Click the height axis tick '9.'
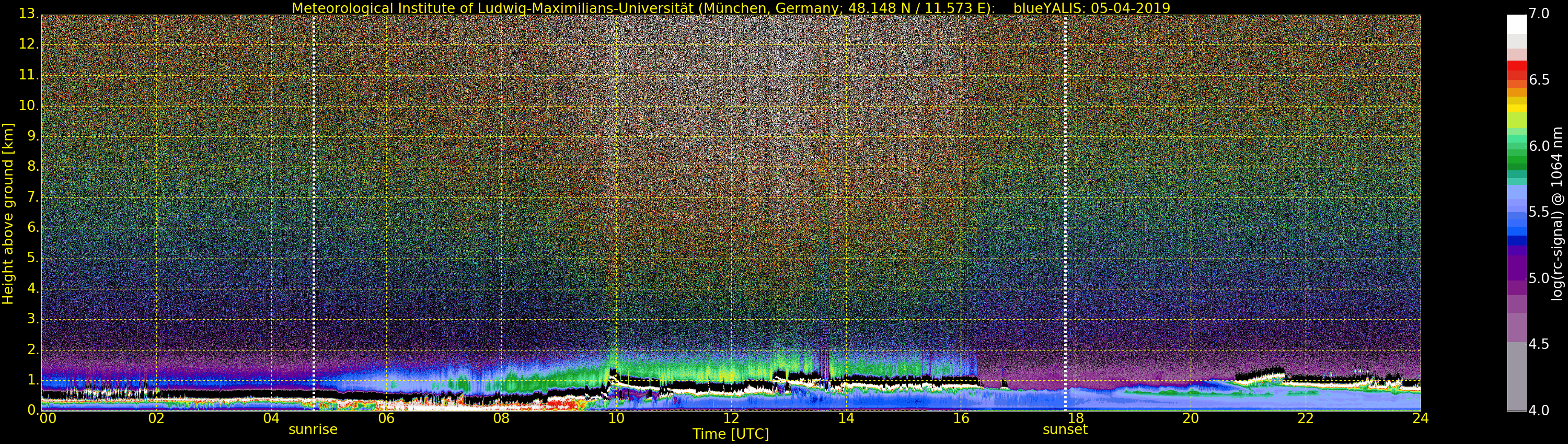1568x444 pixels. tap(33, 136)
